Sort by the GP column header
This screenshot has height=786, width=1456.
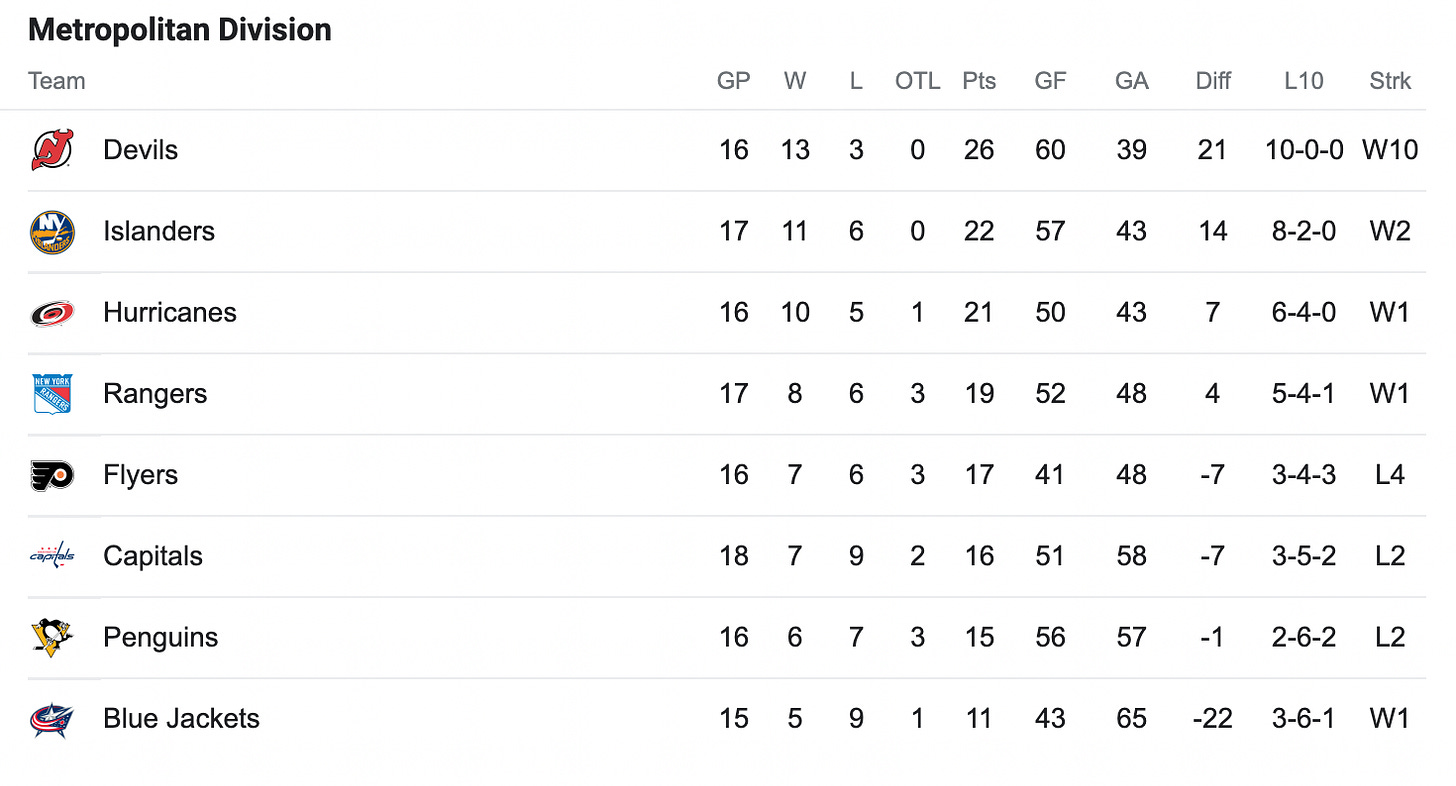point(734,81)
